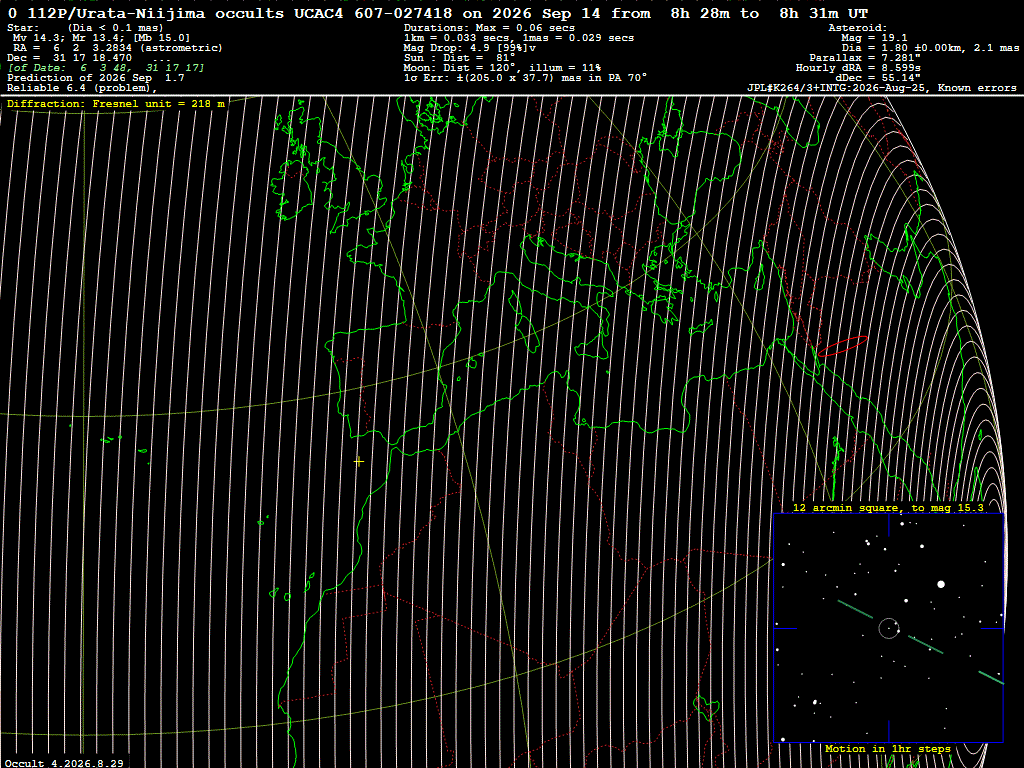Click the yellow cross marker on map
The image size is (1024, 768).
tap(359, 462)
